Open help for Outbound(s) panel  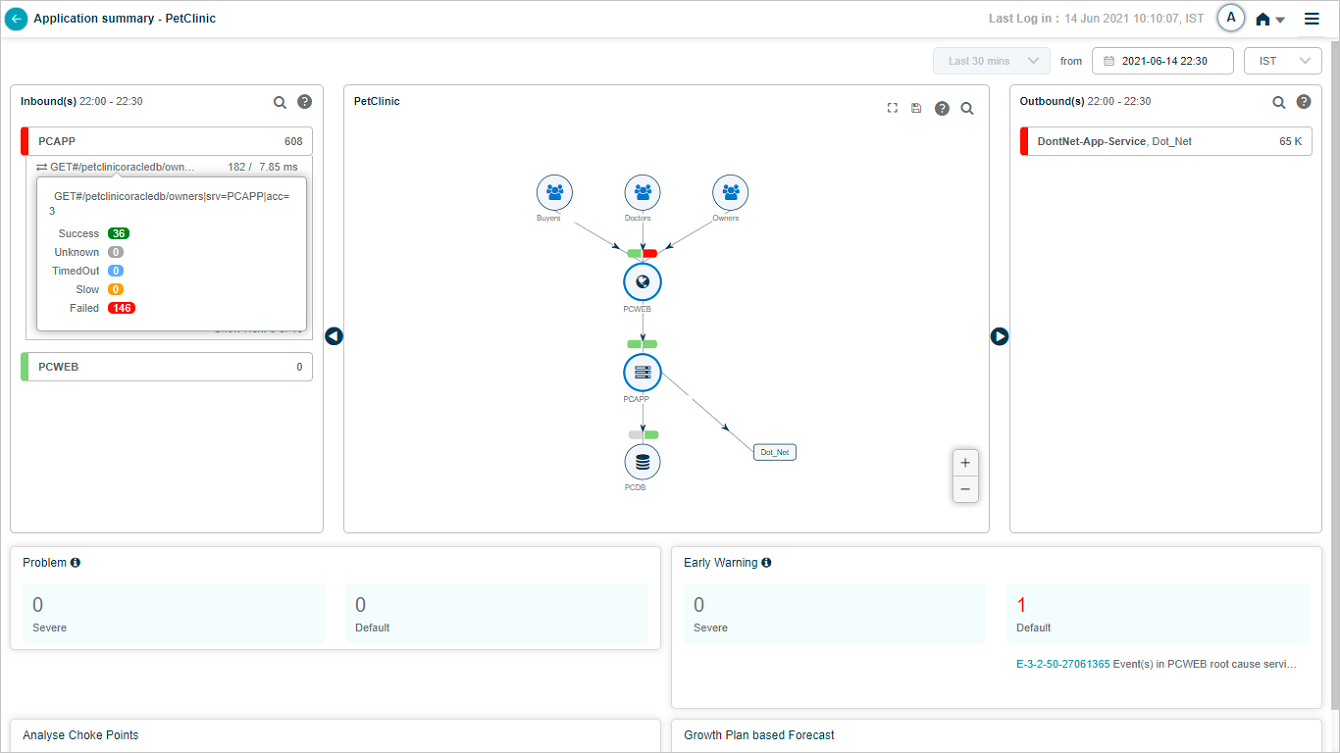1304,102
